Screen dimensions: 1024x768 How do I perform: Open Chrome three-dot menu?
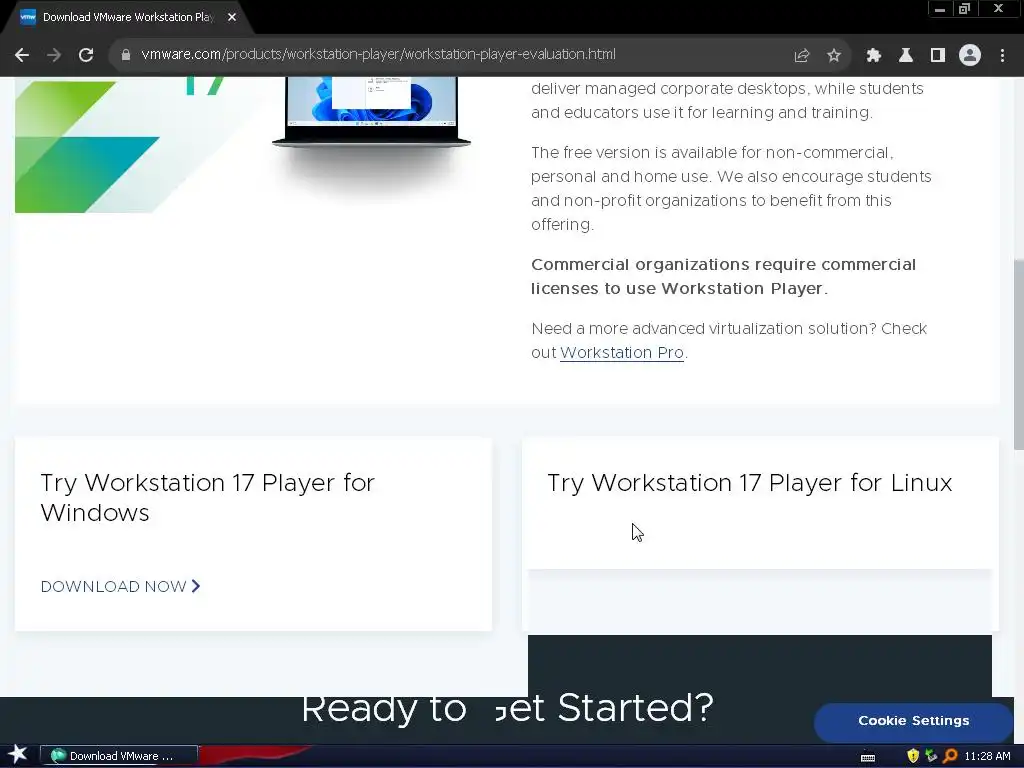point(1002,55)
